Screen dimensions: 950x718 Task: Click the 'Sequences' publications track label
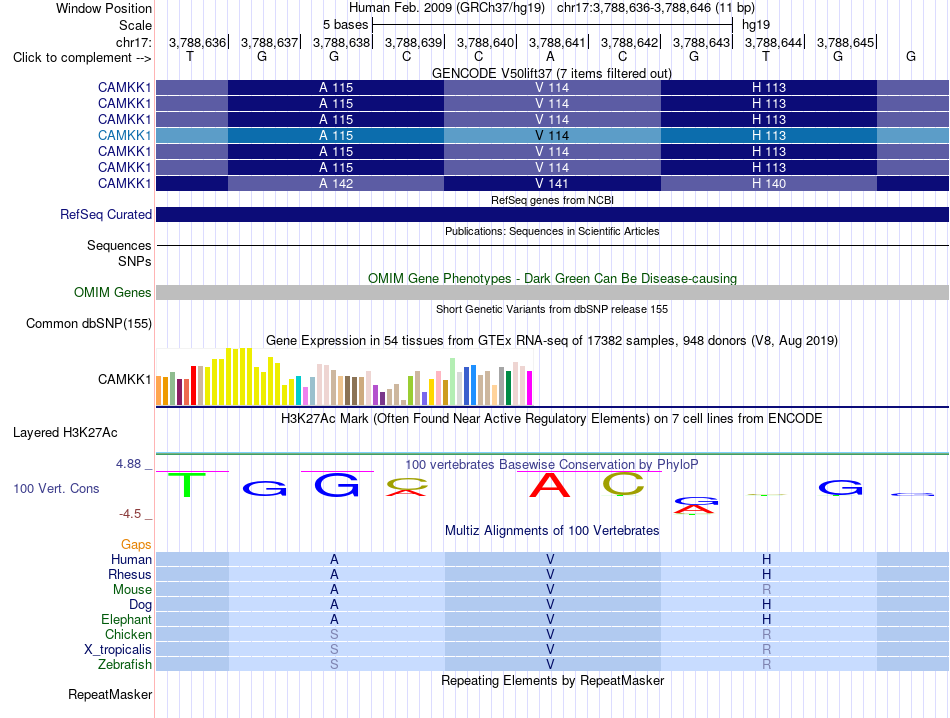[x=119, y=245]
